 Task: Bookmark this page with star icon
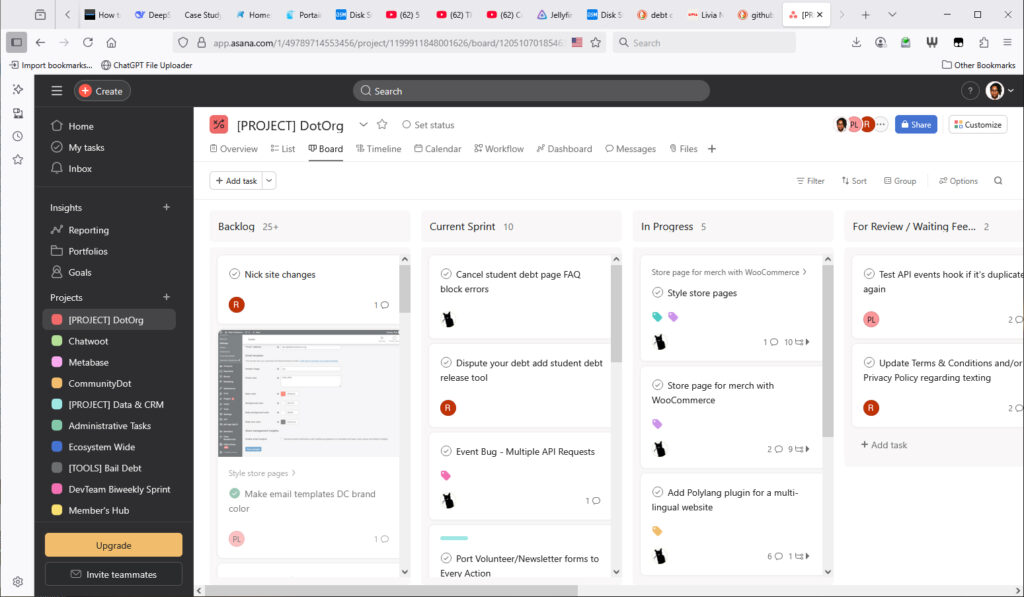(x=596, y=42)
